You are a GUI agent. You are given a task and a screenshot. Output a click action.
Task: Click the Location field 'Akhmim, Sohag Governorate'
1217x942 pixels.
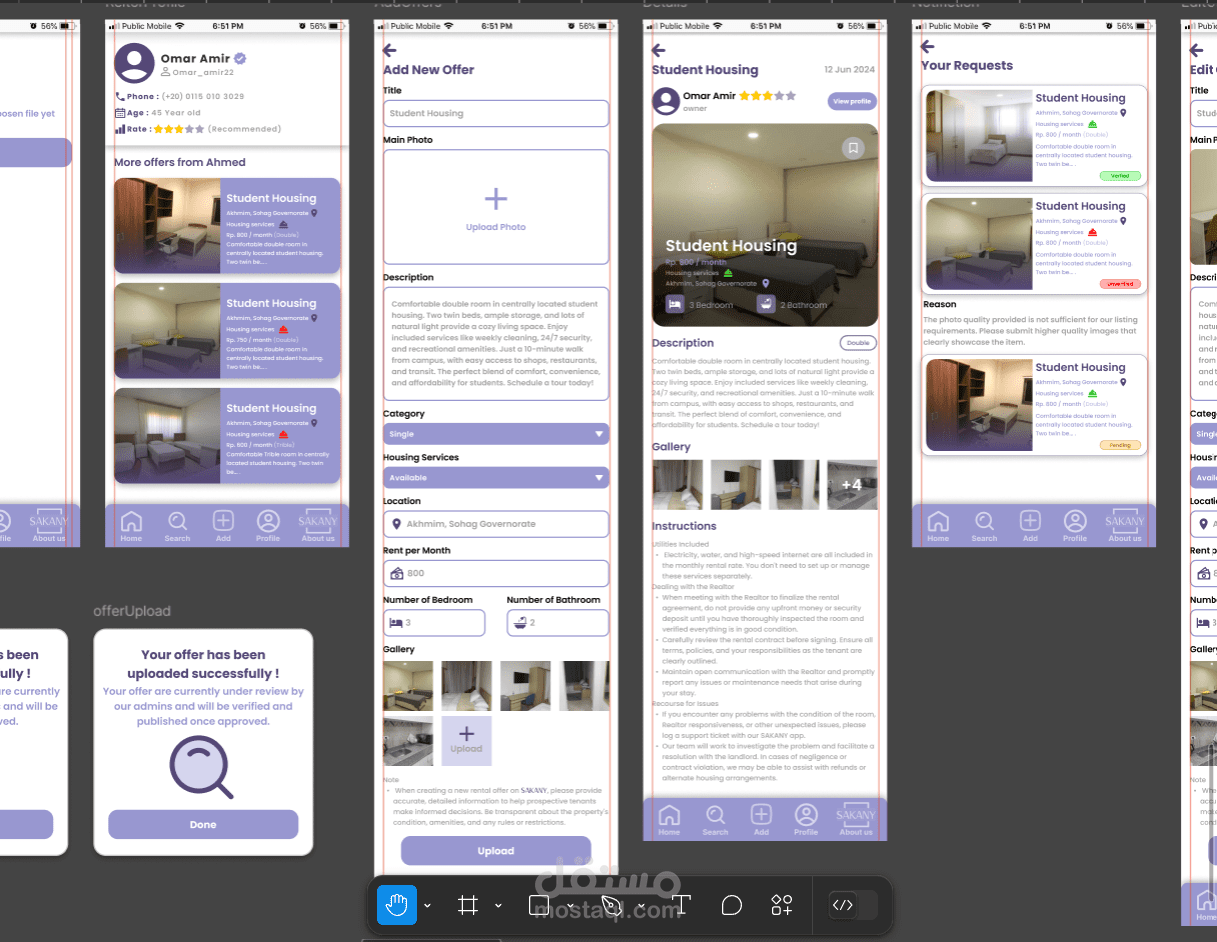(x=496, y=523)
